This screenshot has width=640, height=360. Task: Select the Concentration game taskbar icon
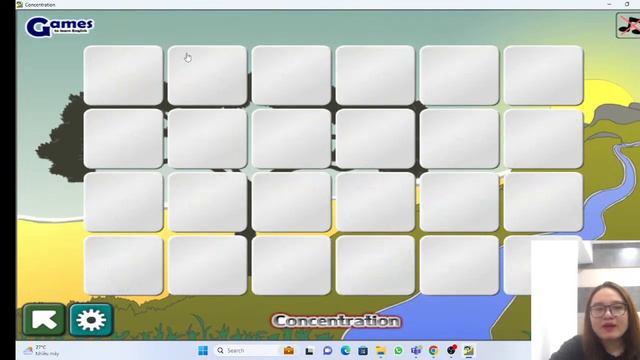click(469, 351)
